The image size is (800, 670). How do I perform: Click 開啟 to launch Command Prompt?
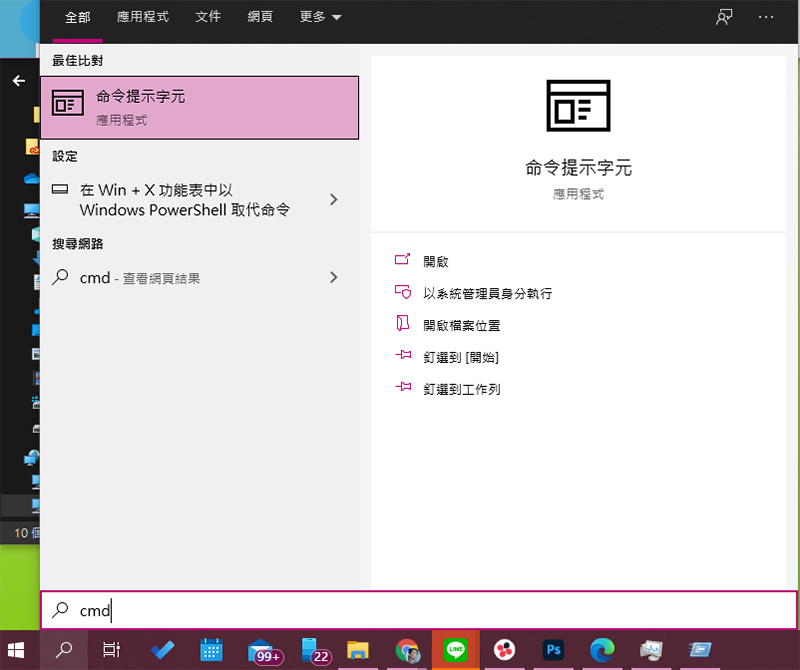436,261
